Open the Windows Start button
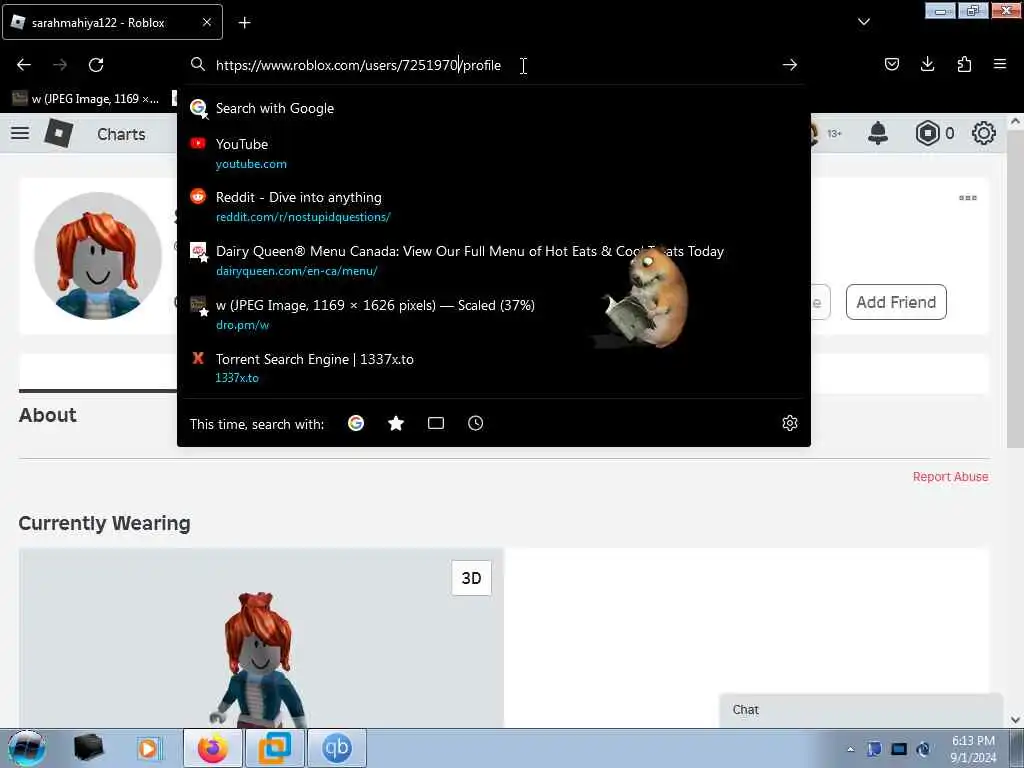This screenshot has width=1024, height=768. click(x=26, y=748)
